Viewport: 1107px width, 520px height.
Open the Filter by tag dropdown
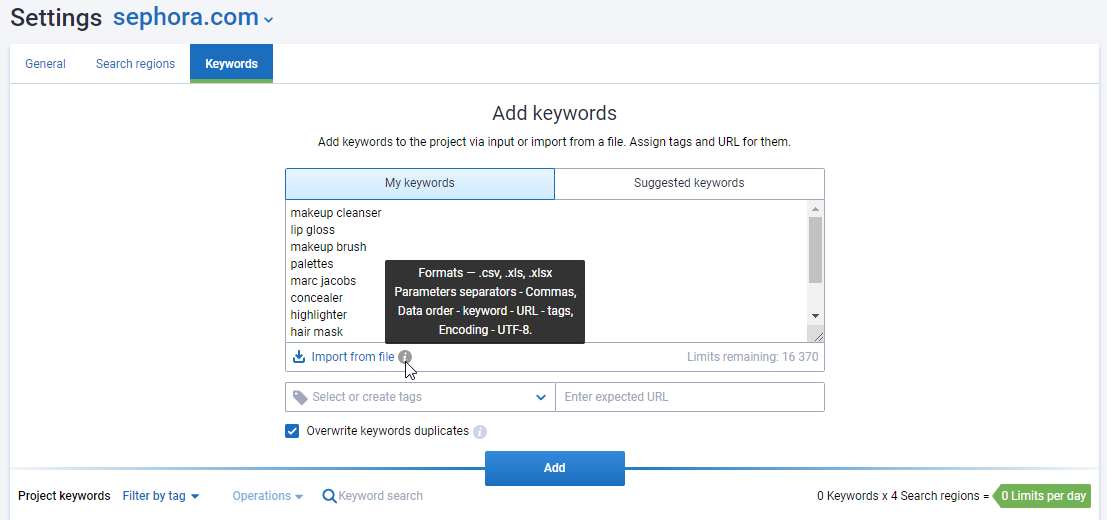pyautogui.click(x=161, y=496)
